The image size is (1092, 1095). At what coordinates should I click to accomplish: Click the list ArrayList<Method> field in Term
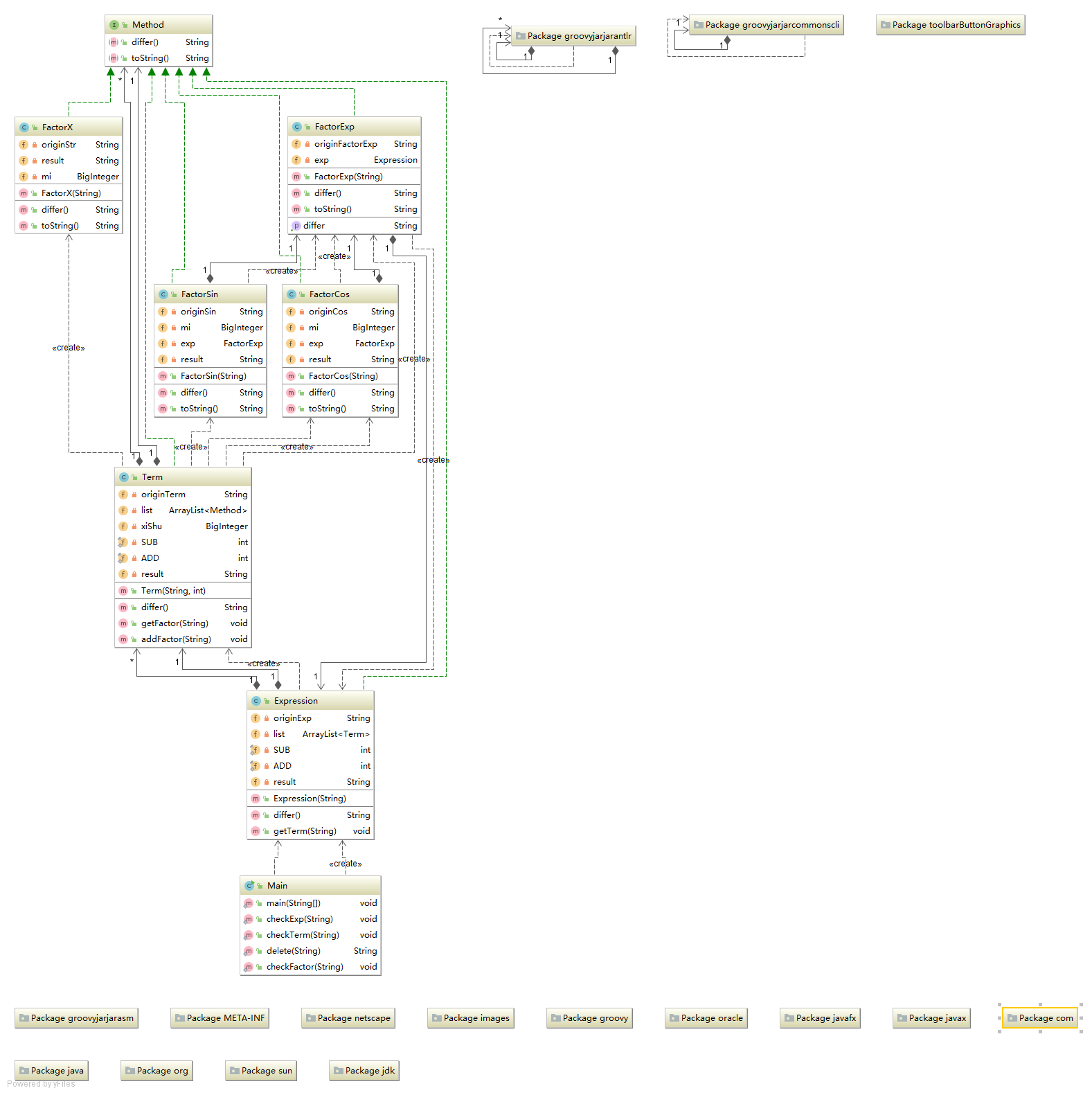coord(183,510)
